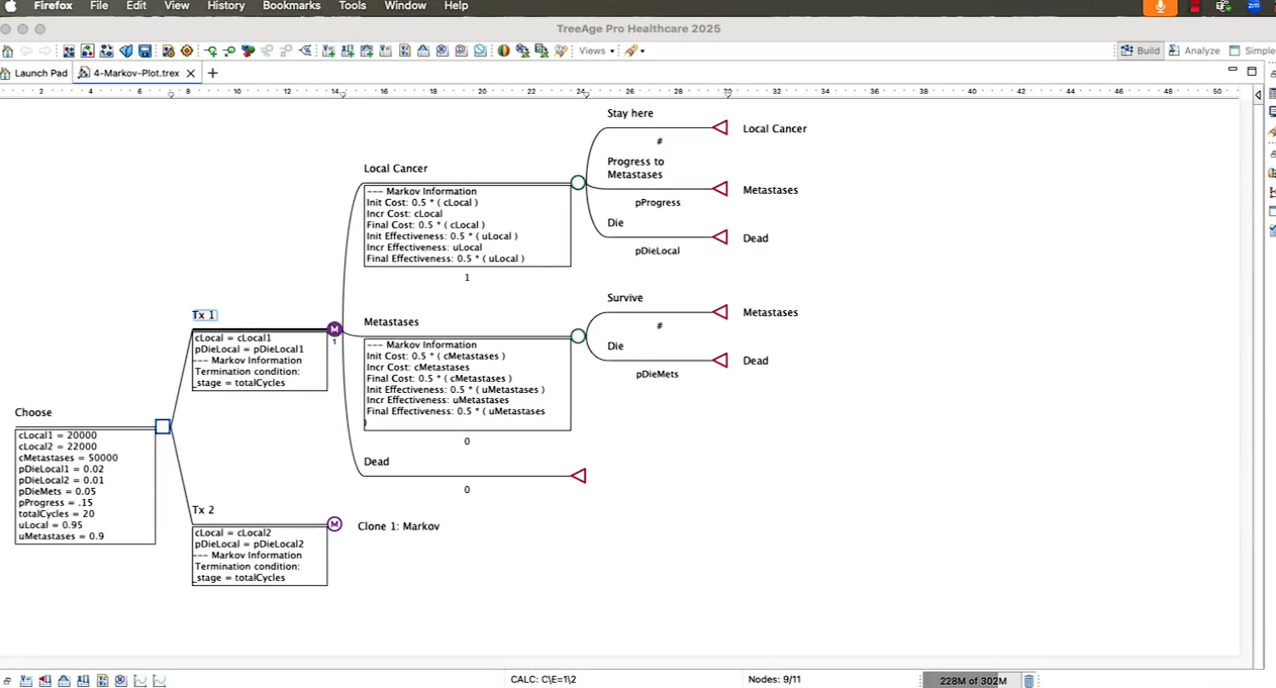This screenshot has width=1276, height=688.
Task: Select the blue Choose decision node square
Action: [x=163, y=427]
